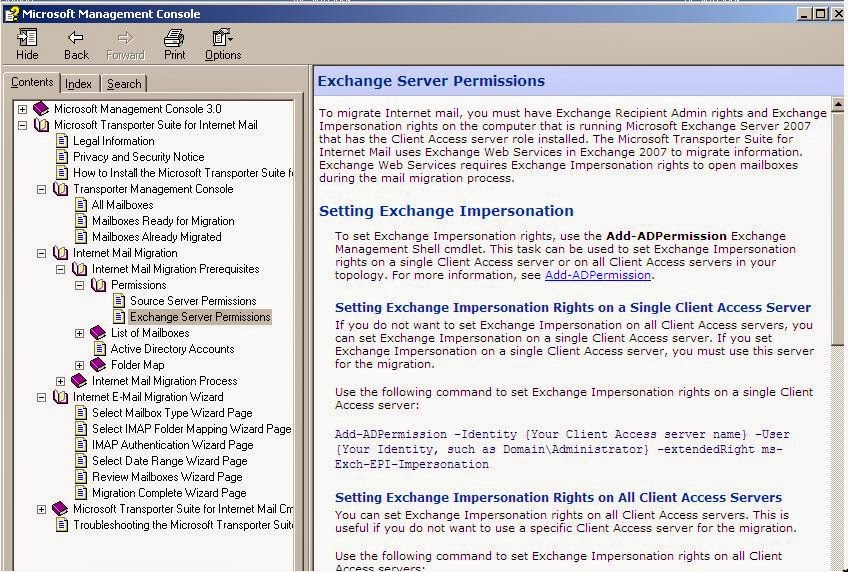Click page icon beside Source Server Permissions
This screenshot has height=572, width=848.
(x=119, y=301)
